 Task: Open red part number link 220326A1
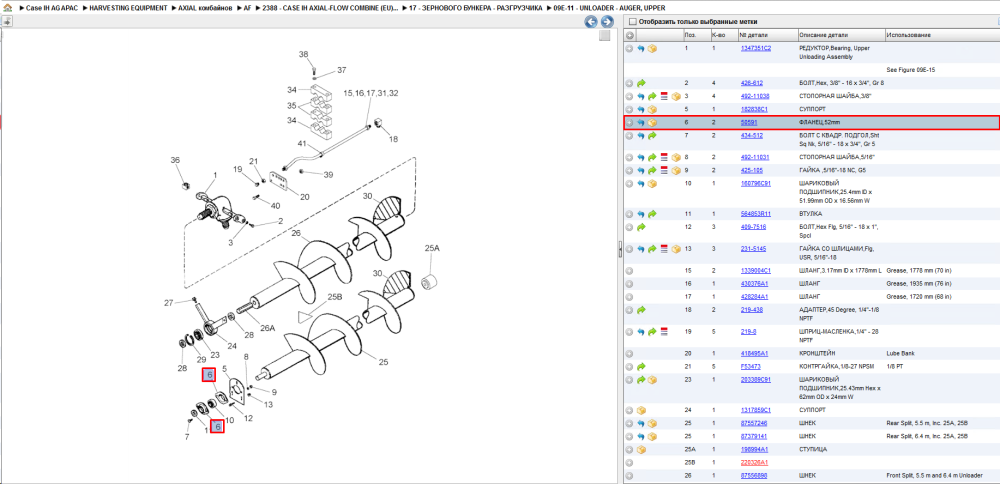754,462
